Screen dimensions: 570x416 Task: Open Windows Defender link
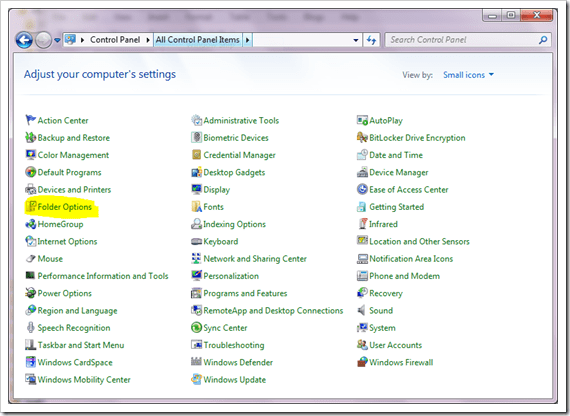pos(238,362)
